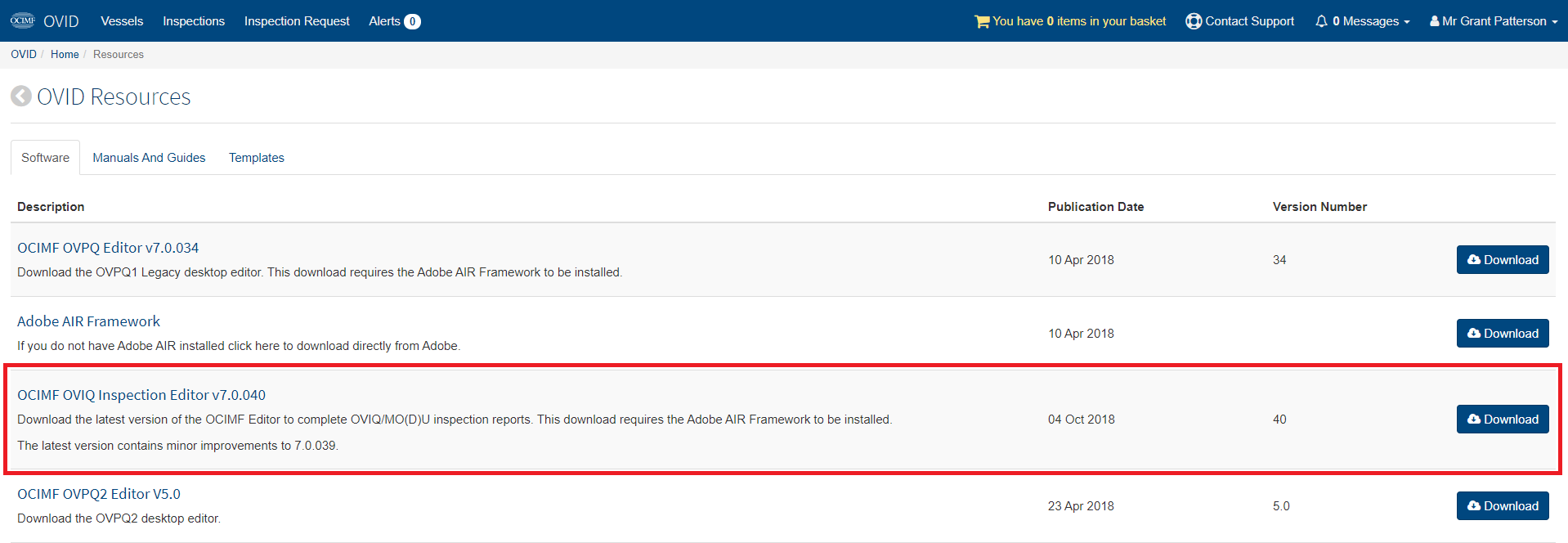Open the Inspection Request menu

point(297,21)
